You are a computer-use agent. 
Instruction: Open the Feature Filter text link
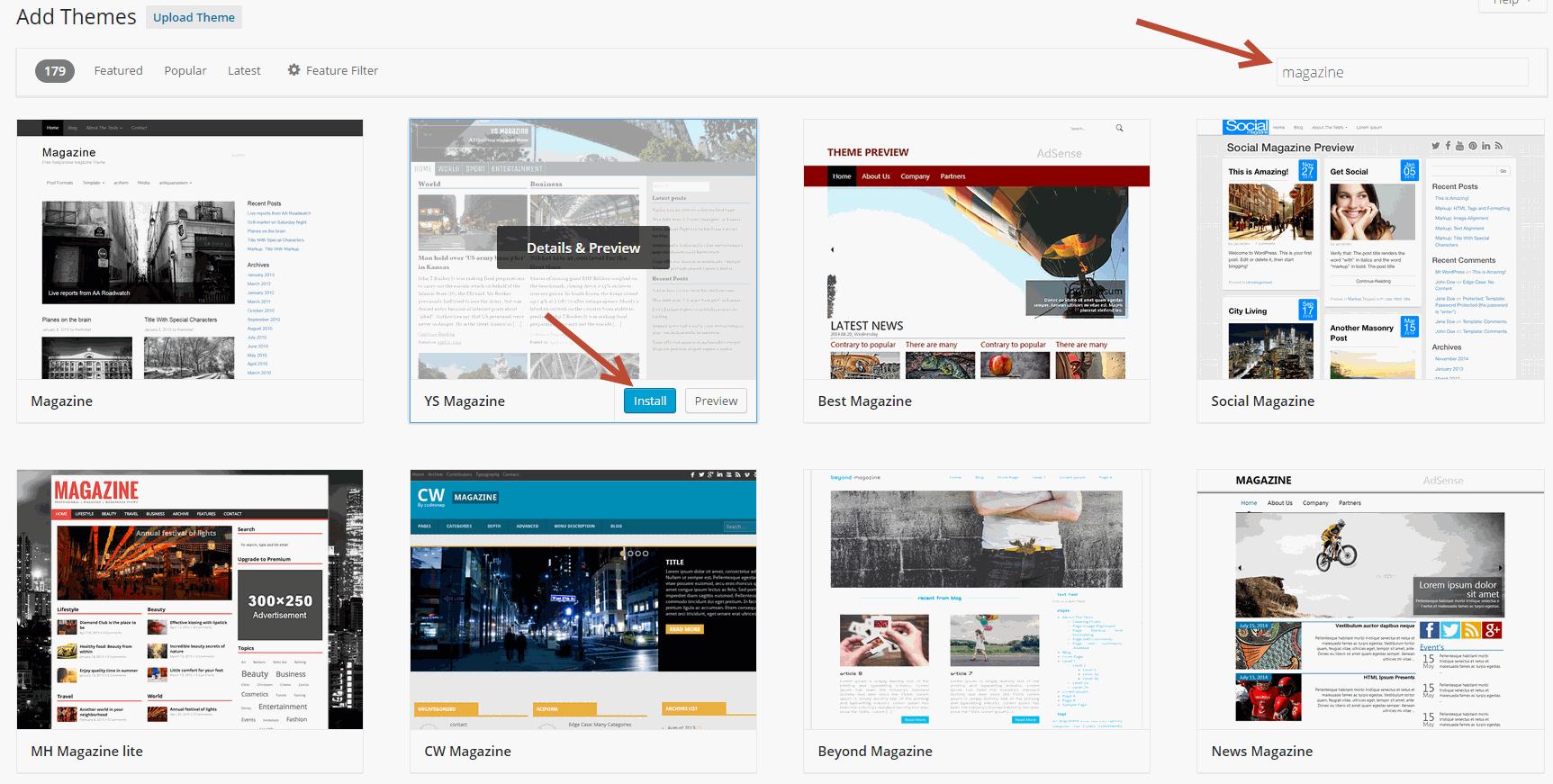point(341,71)
